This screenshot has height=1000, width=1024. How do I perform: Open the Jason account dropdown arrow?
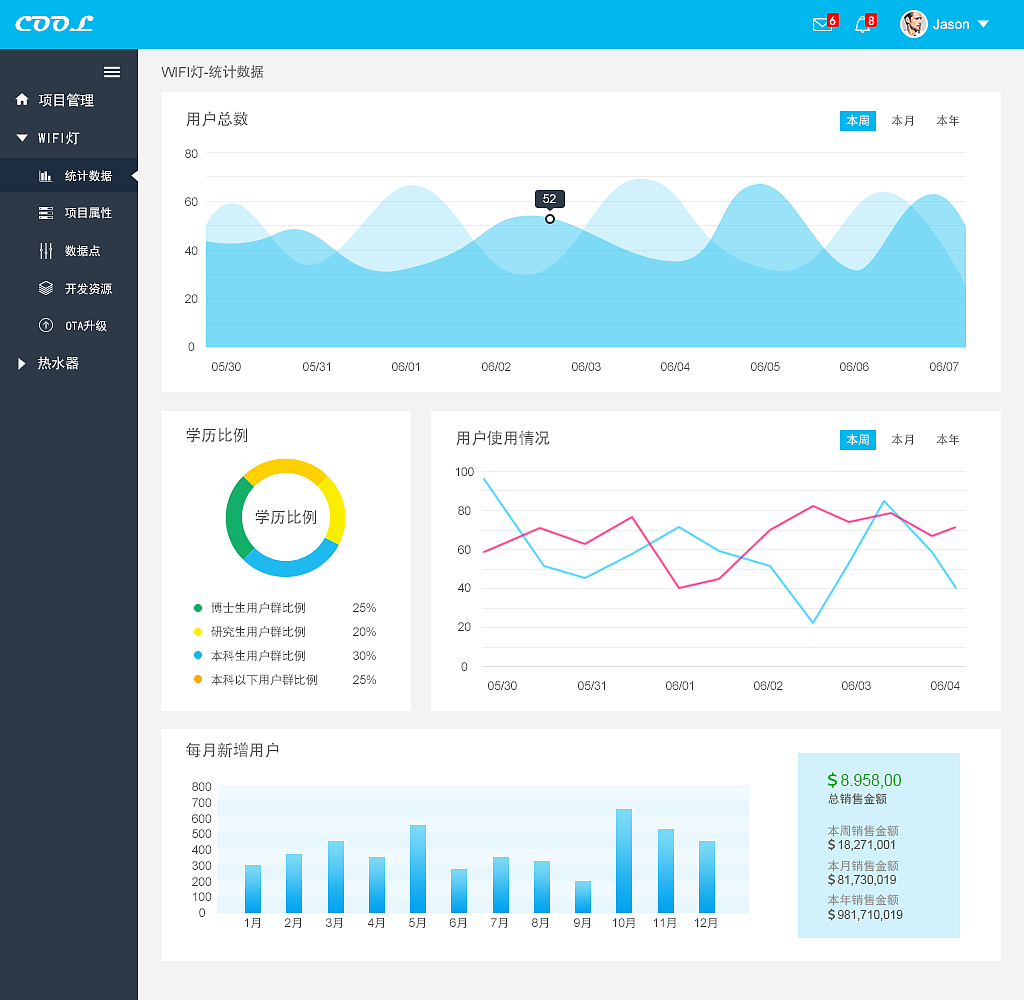[983, 24]
